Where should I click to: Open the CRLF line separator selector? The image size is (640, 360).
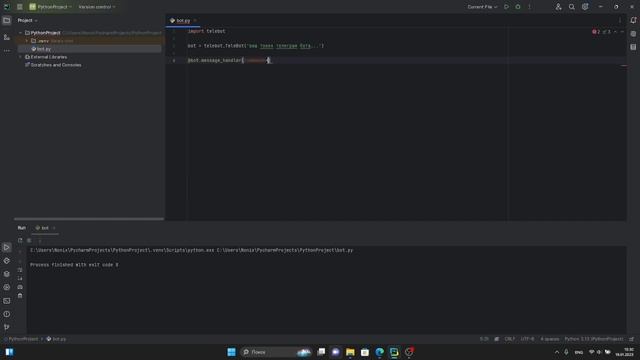509,339
